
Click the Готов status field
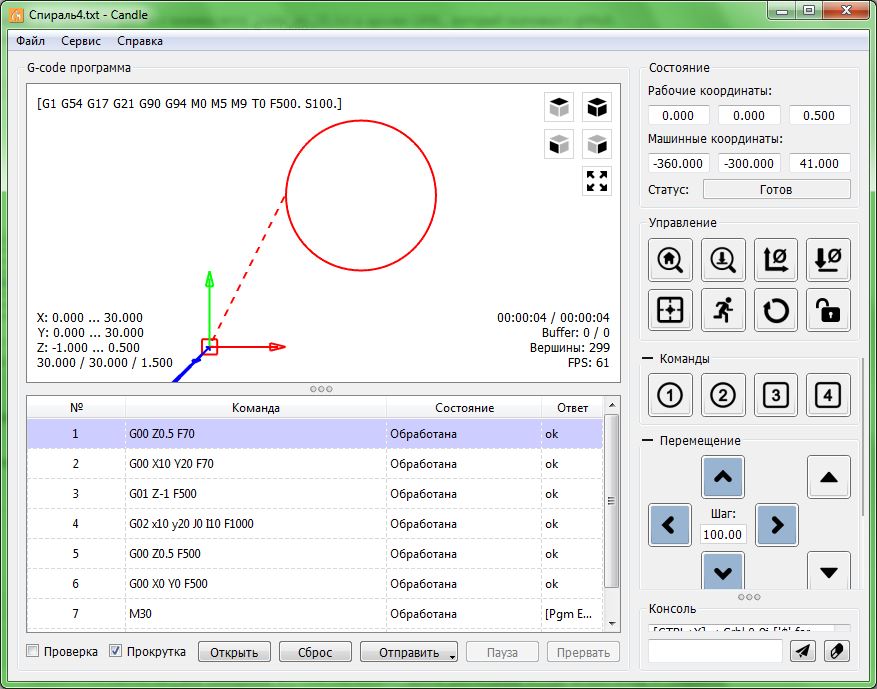[776, 189]
